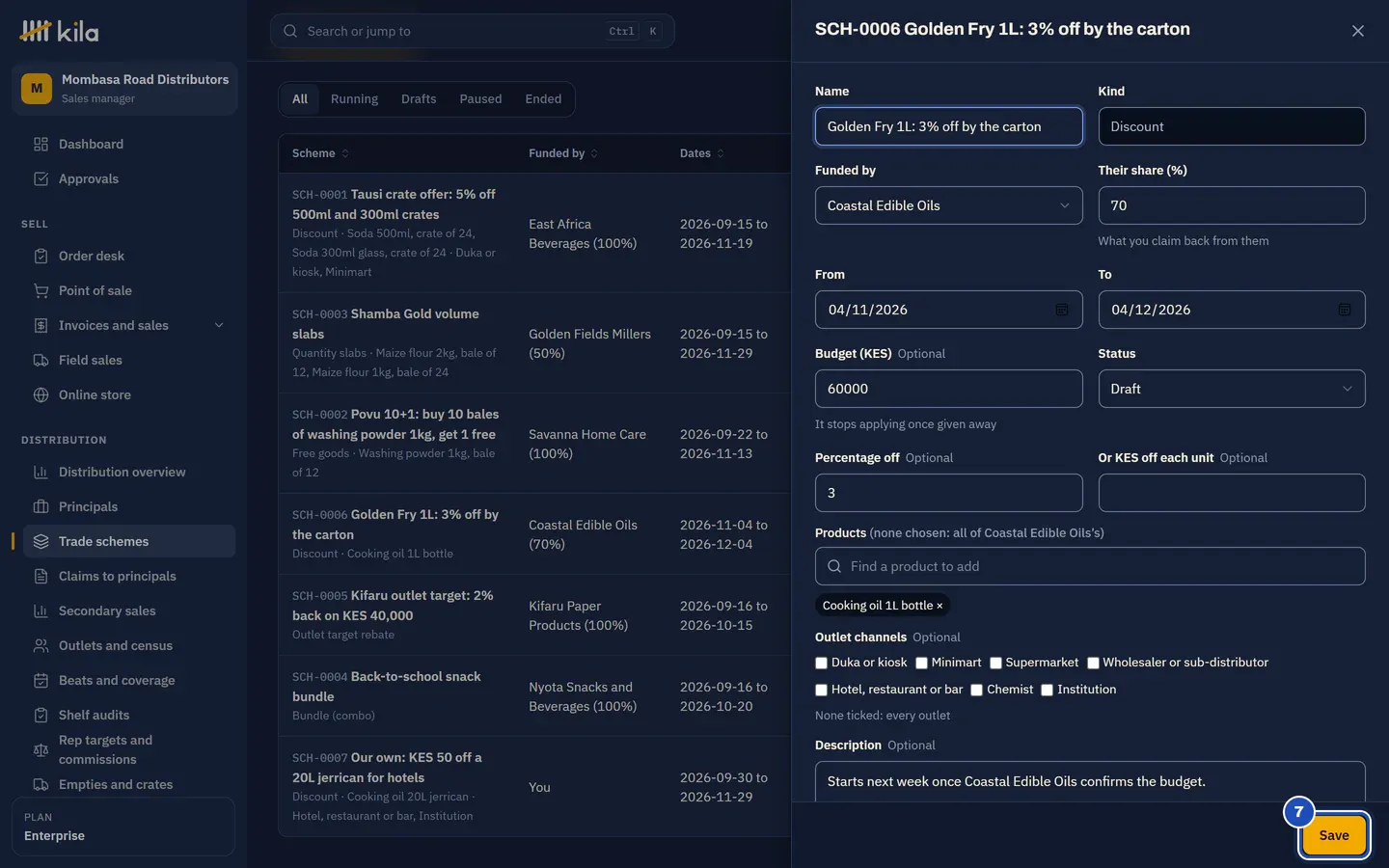
Task: Open Principals briefcase icon
Action: pyautogui.click(x=41, y=506)
